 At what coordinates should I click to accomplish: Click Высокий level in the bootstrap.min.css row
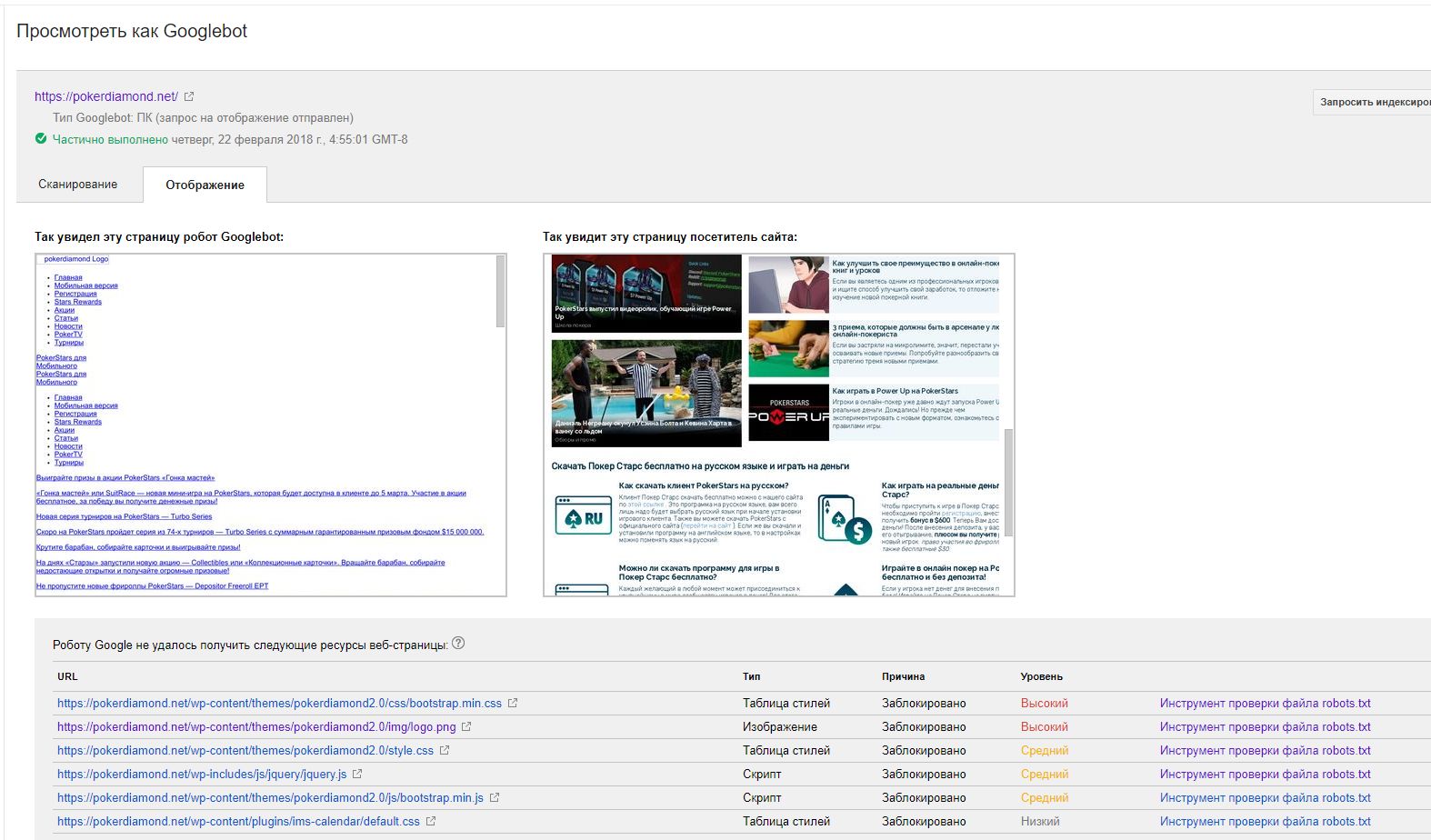[x=1045, y=703]
